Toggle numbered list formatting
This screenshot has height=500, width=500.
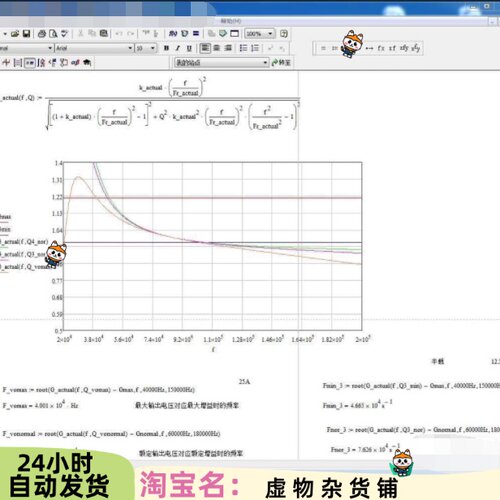(x=255, y=48)
